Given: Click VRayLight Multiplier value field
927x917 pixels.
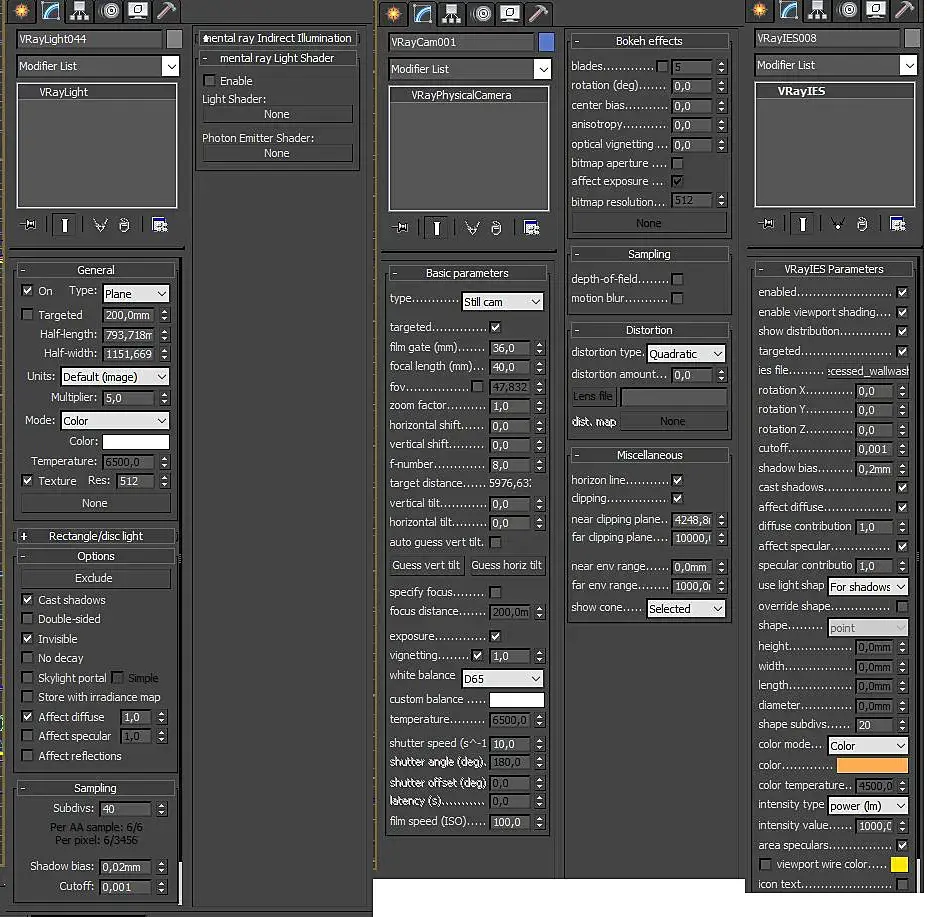Looking at the screenshot, I should click(129, 398).
